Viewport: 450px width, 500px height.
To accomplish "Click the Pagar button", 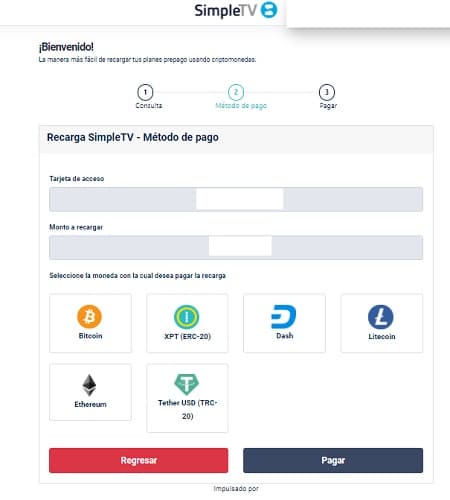I will (x=333, y=460).
